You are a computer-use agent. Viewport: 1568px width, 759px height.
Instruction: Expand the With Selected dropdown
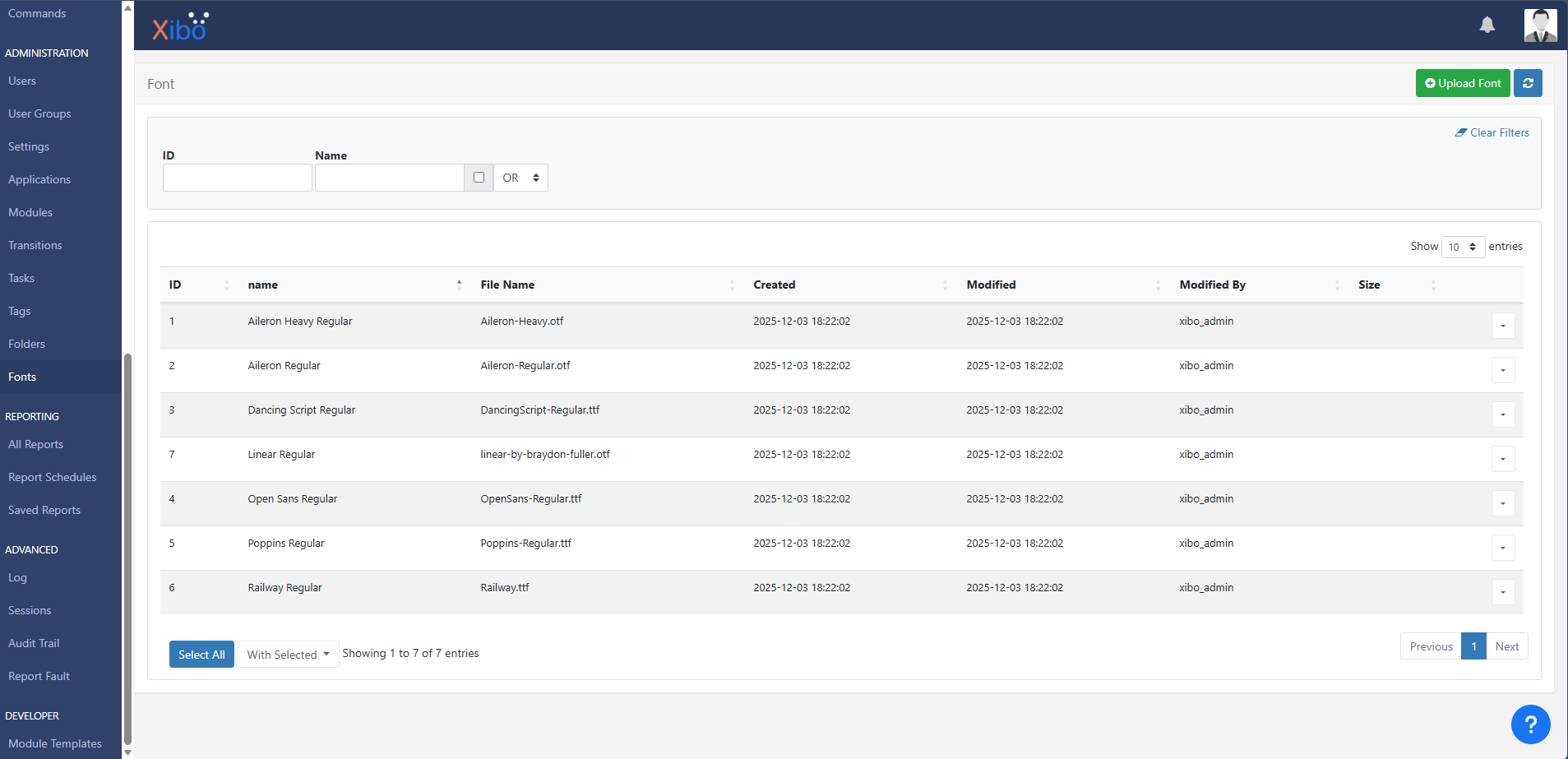(288, 655)
